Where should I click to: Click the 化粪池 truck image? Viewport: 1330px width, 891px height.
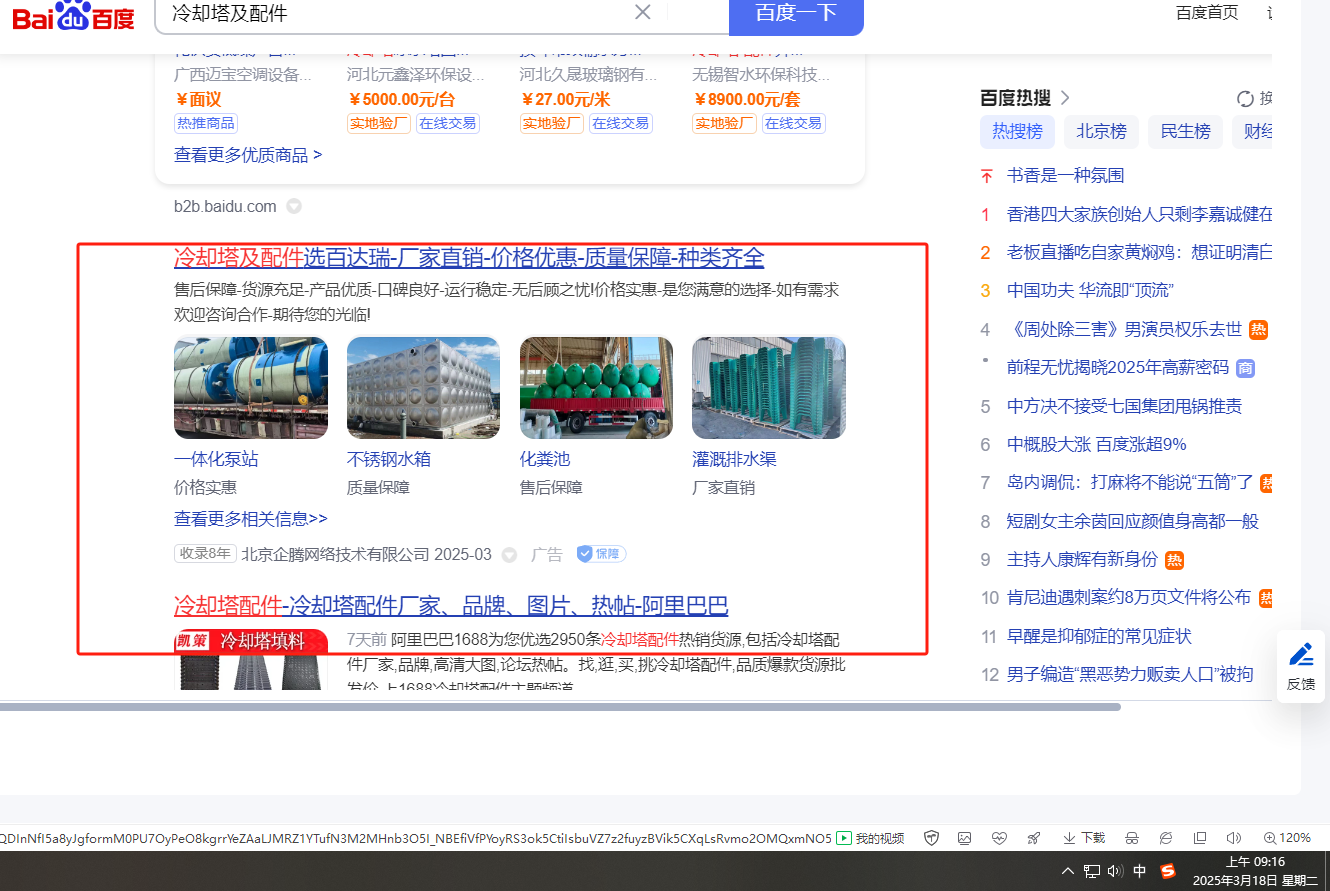click(597, 388)
